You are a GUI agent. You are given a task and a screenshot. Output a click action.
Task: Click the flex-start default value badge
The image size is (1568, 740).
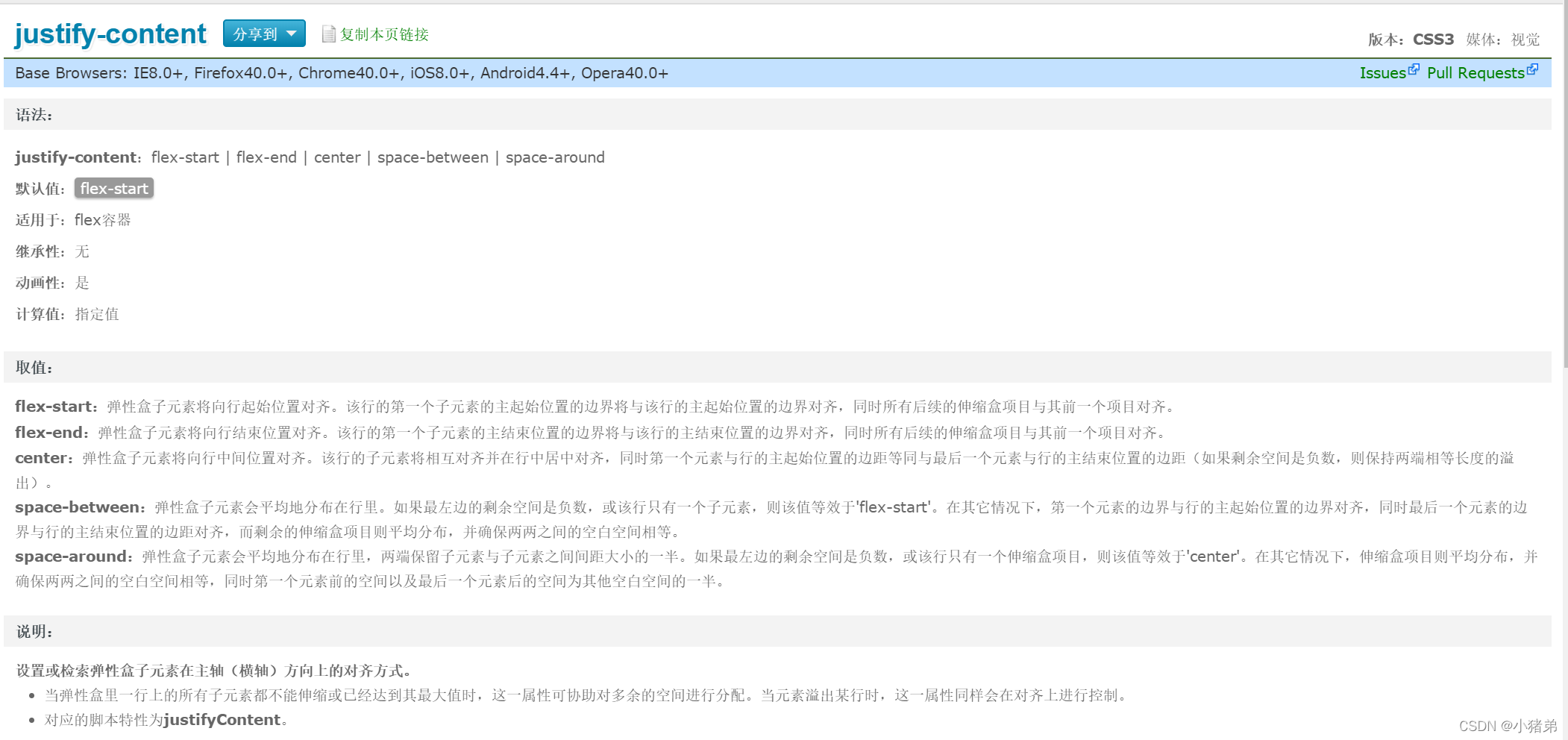[x=114, y=189]
